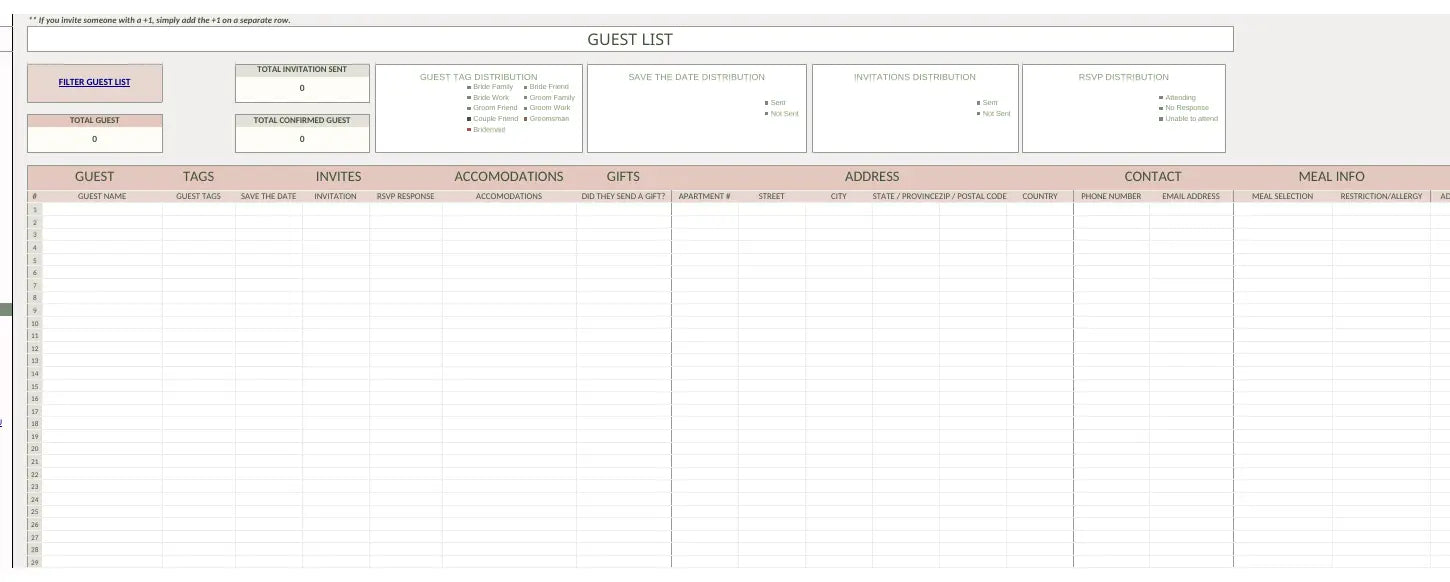Select the MEAL SELECTION column header
This screenshot has width=1450, height=582.
pyautogui.click(x=1283, y=197)
